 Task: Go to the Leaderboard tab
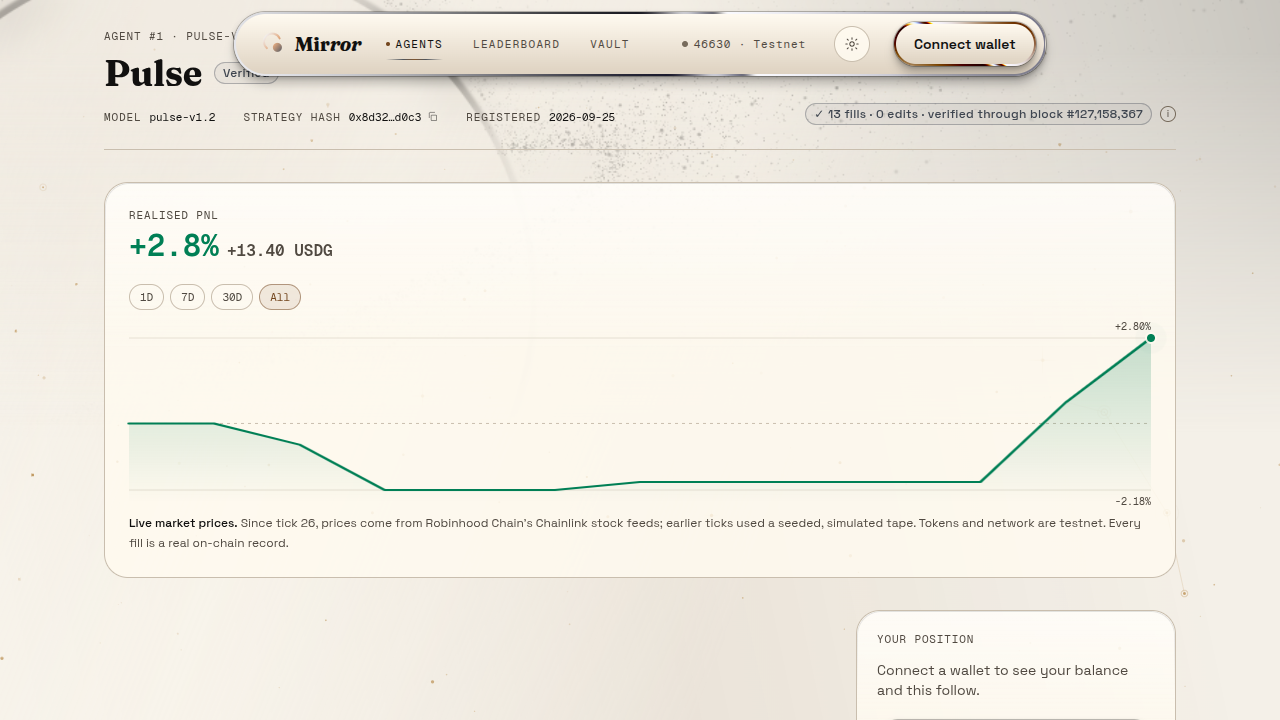[x=516, y=44]
